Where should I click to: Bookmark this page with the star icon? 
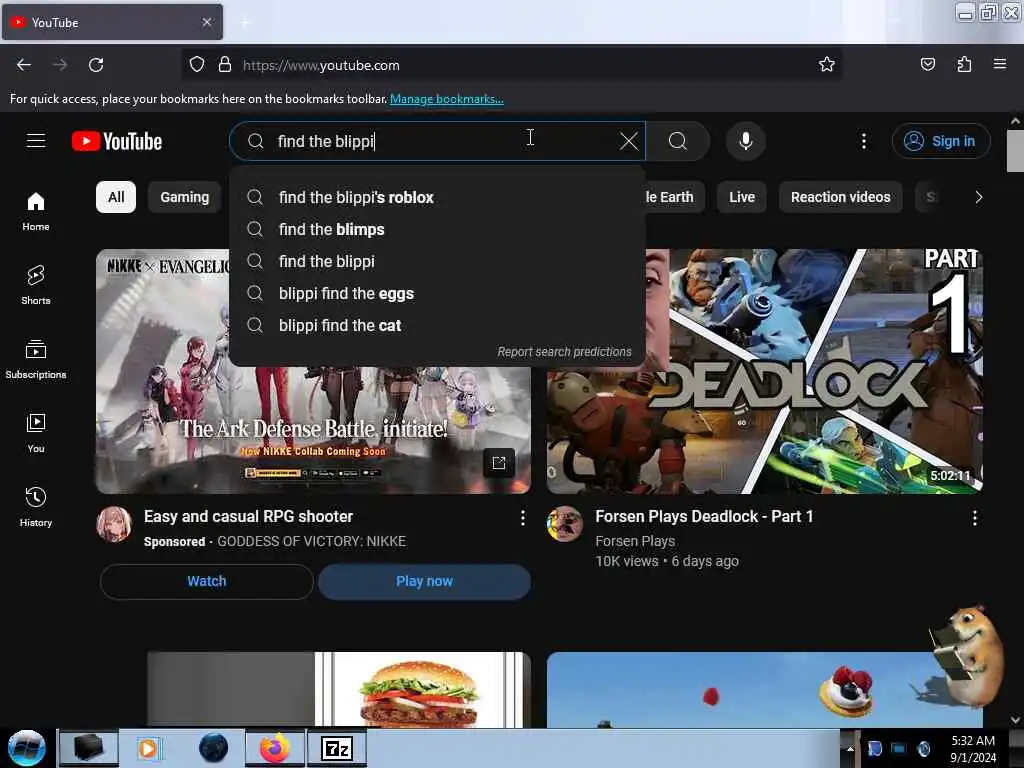point(827,64)
